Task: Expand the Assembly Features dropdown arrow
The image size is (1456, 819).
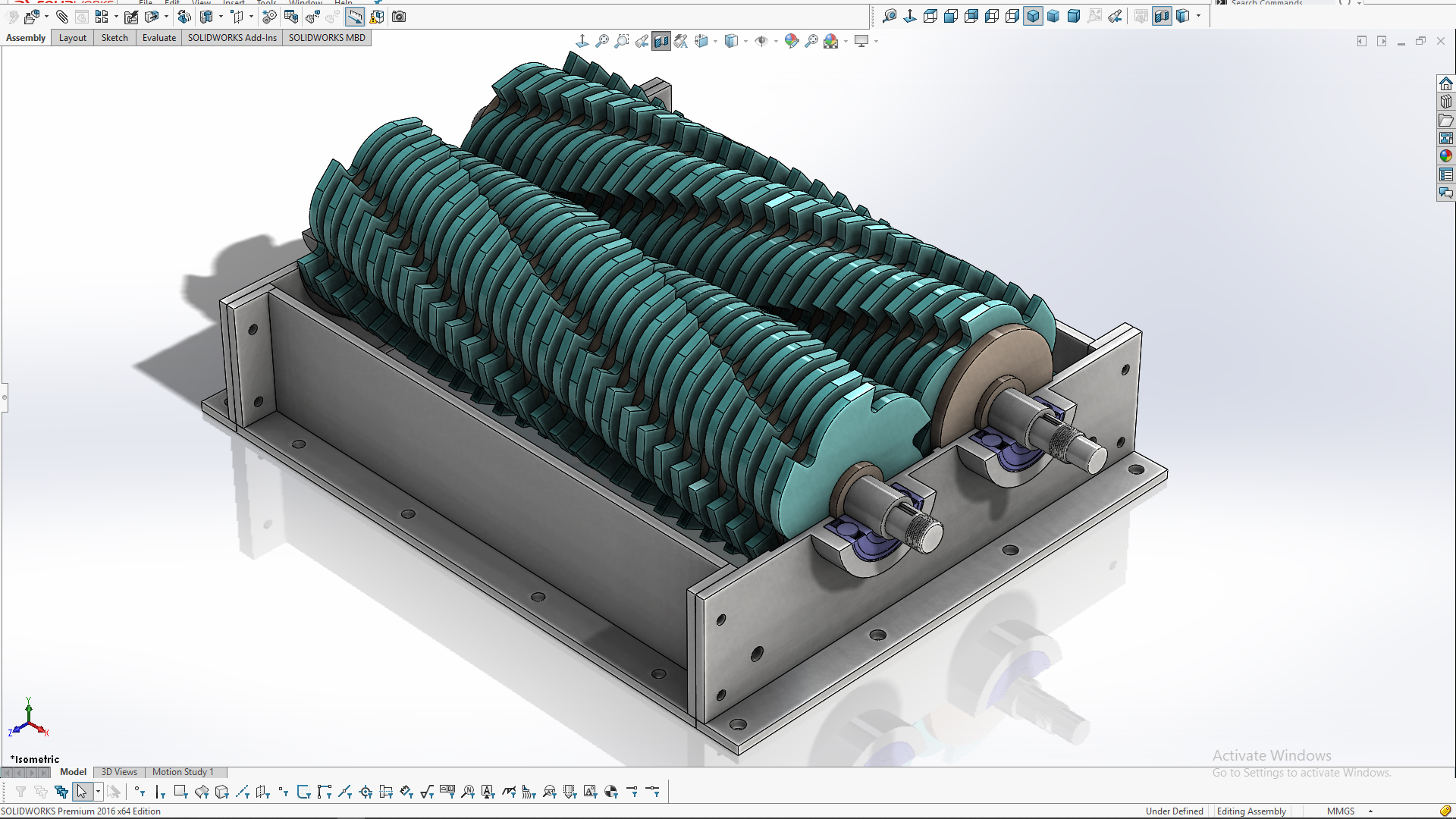Action: click(x=221, y=17)
